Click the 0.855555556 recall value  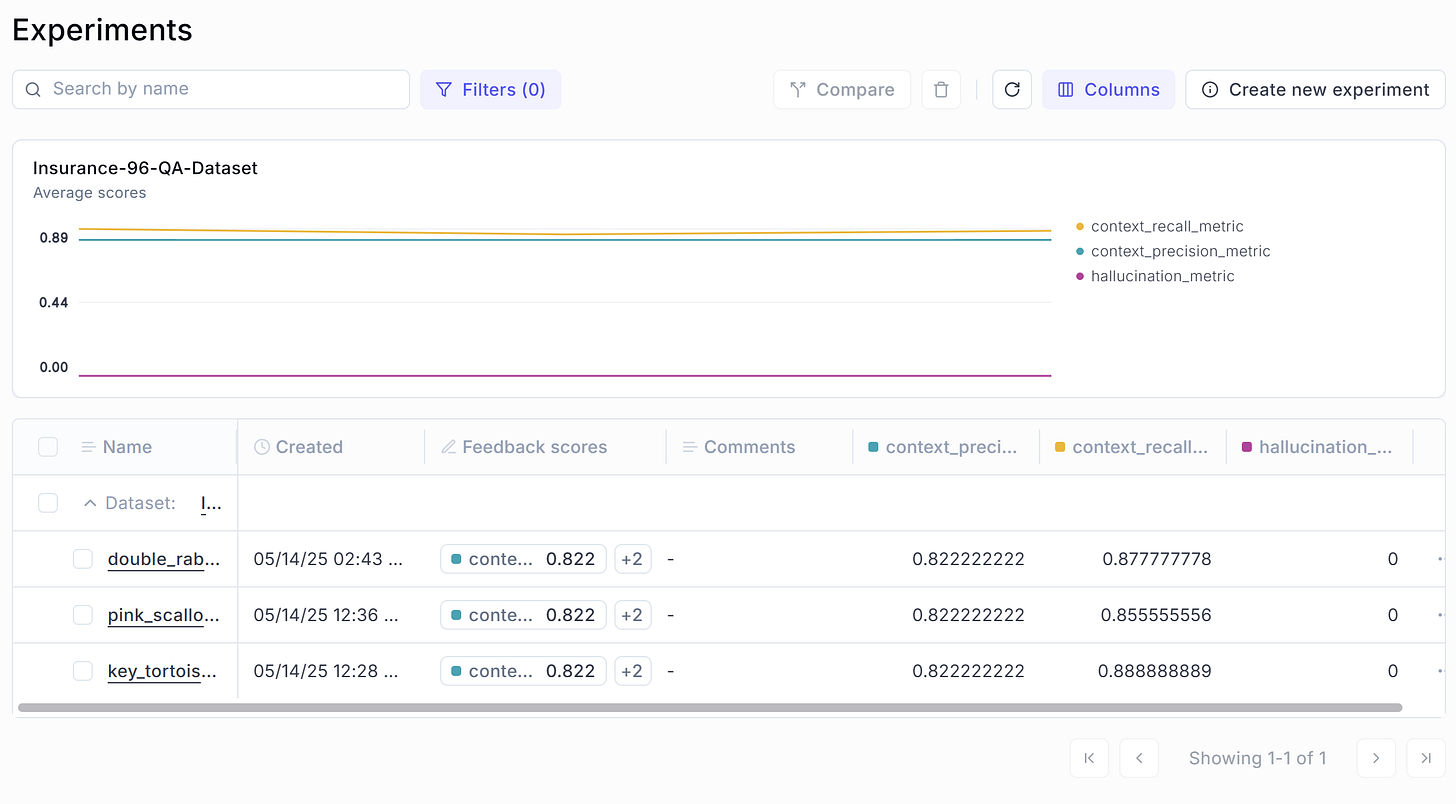[1156, 615]
